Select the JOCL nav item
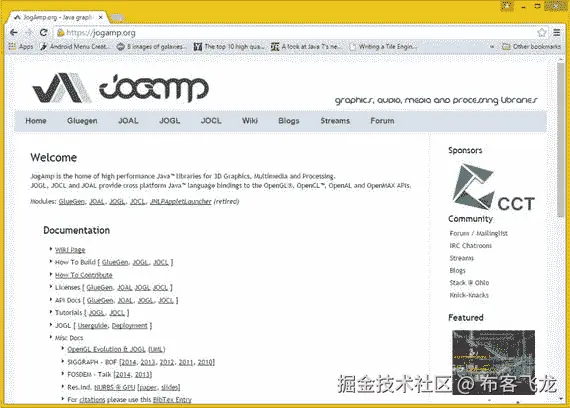Screen dimensions: 570x408 click(x=211, y=121)
